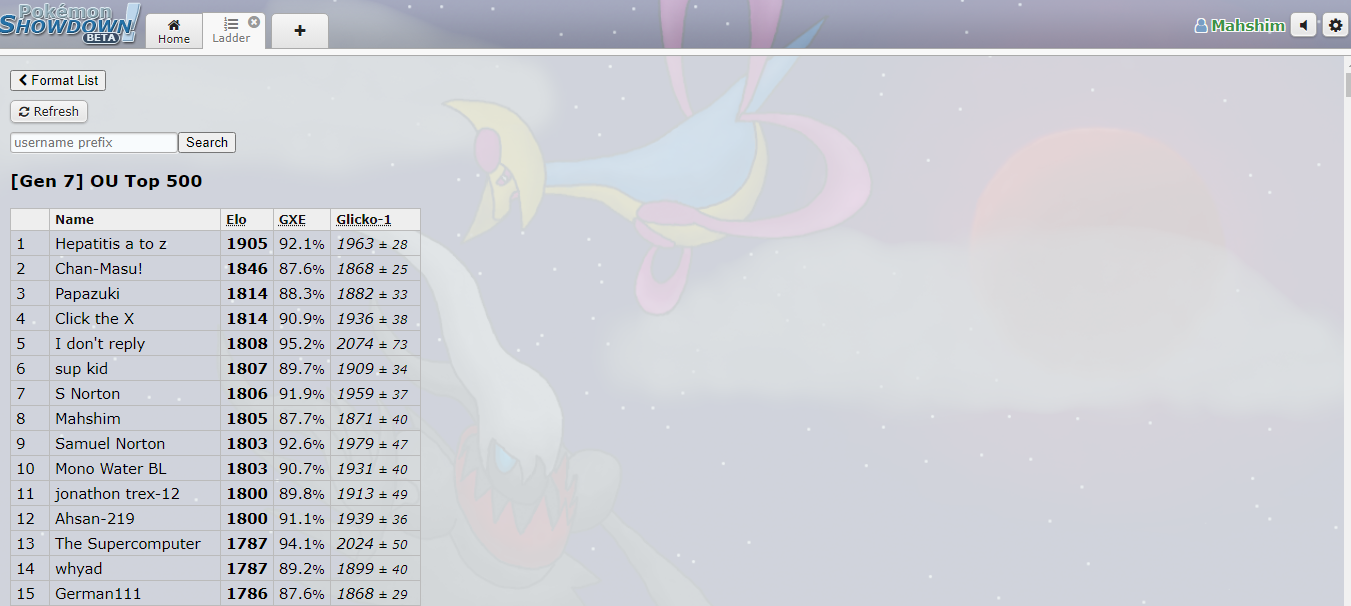The image size is (1351, 606).
Task: Refresh the ladder rankings
Action: (x=49, y=111)
